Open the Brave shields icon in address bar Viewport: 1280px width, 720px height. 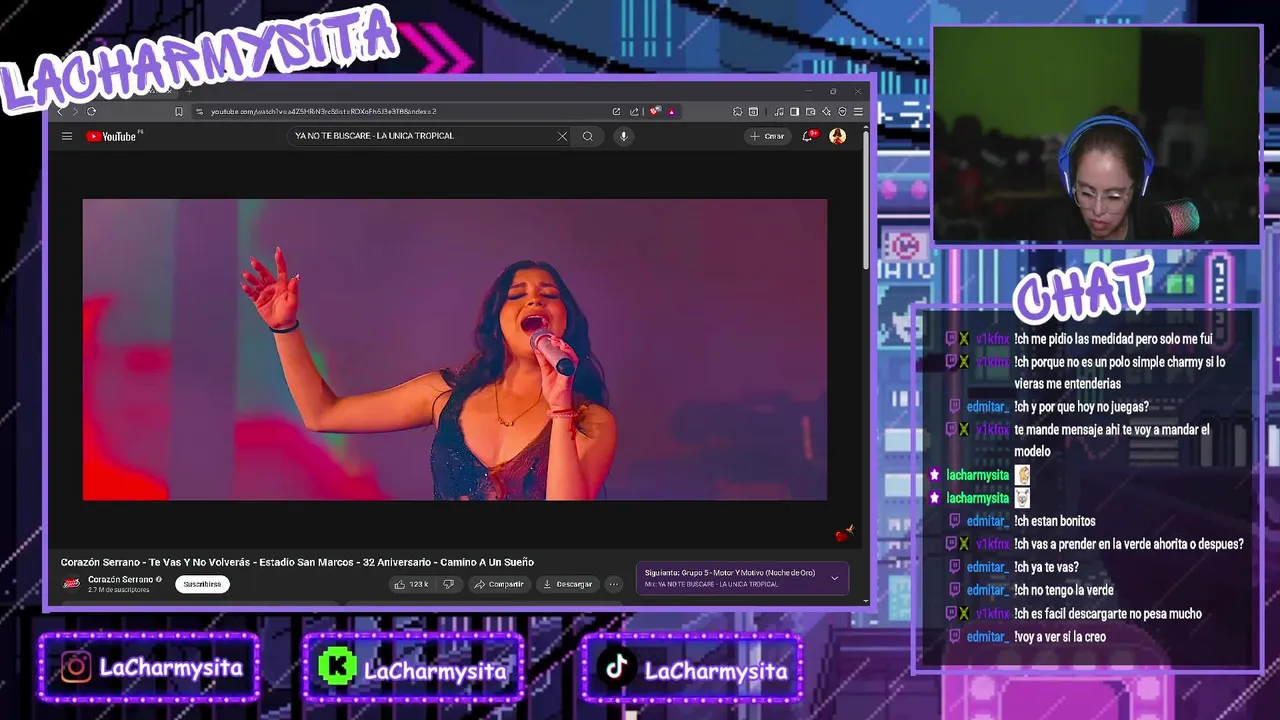click(654, 111)
